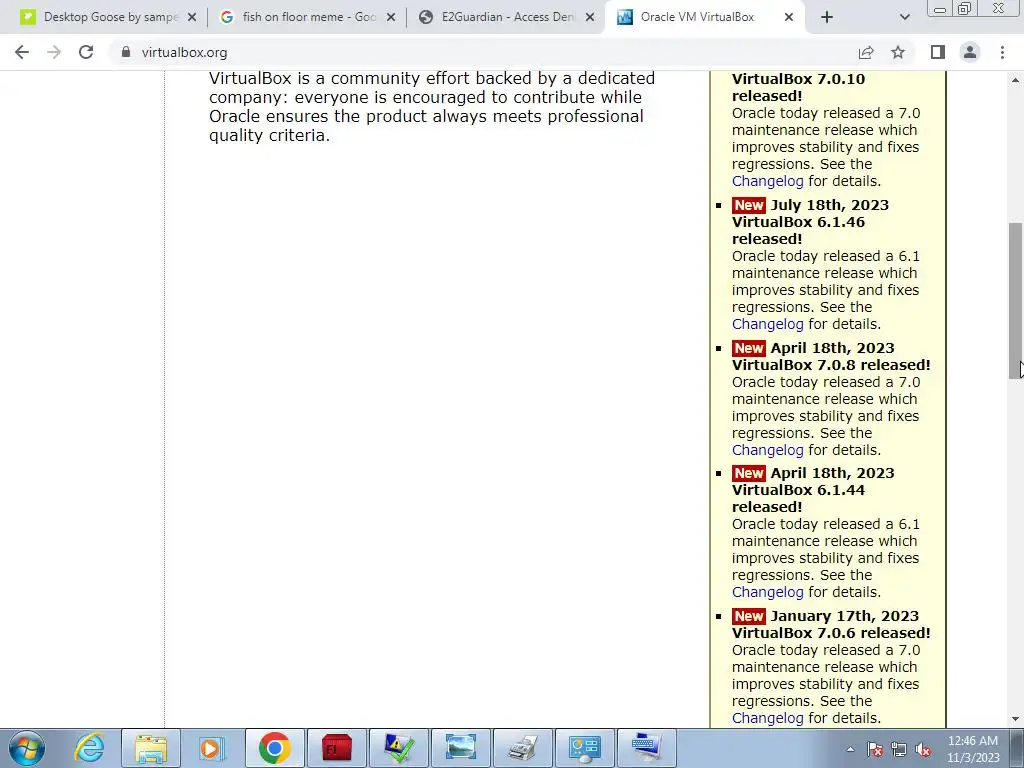Expand the tab search chevron
Screen dimensions: 1024x768
904,17
